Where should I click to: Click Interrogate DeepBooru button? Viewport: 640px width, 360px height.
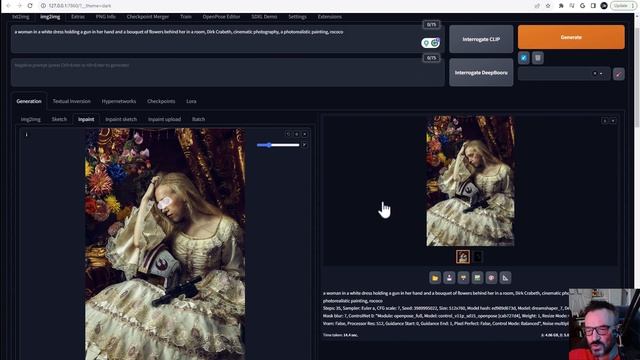[x=481, y=72]
